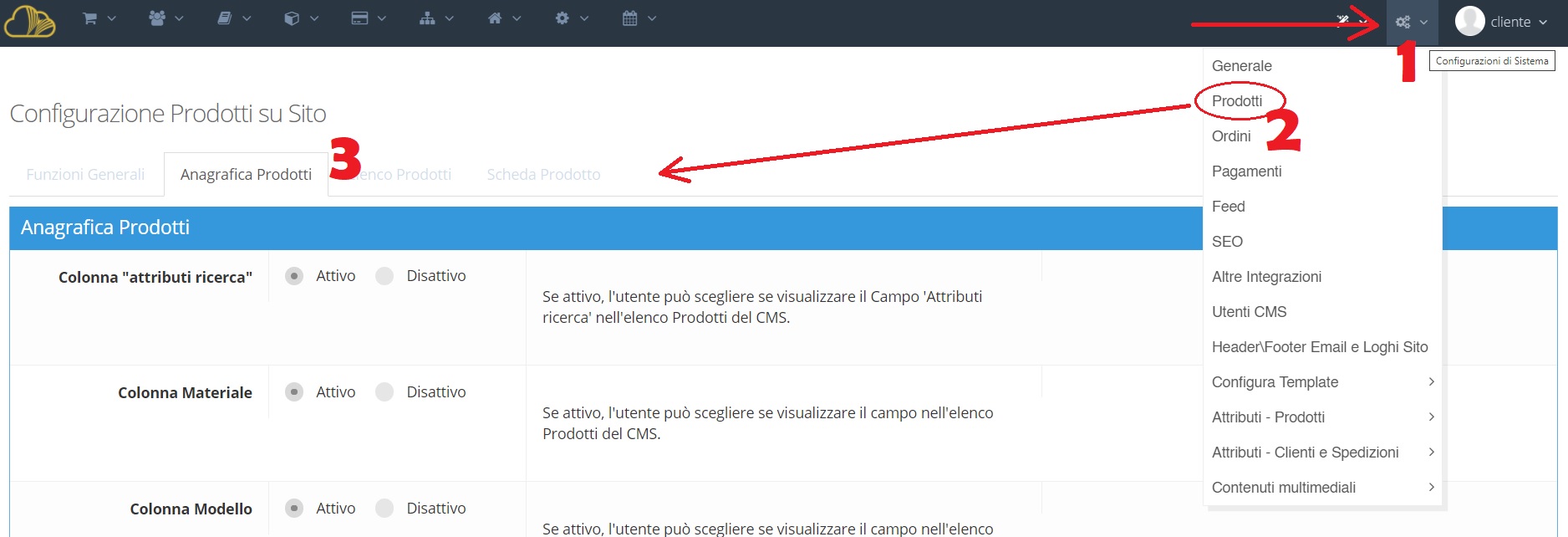Select the Anagrafica Prodotti tab
The height and width of the screenshot is (537, 1568).
click(246, 174)
